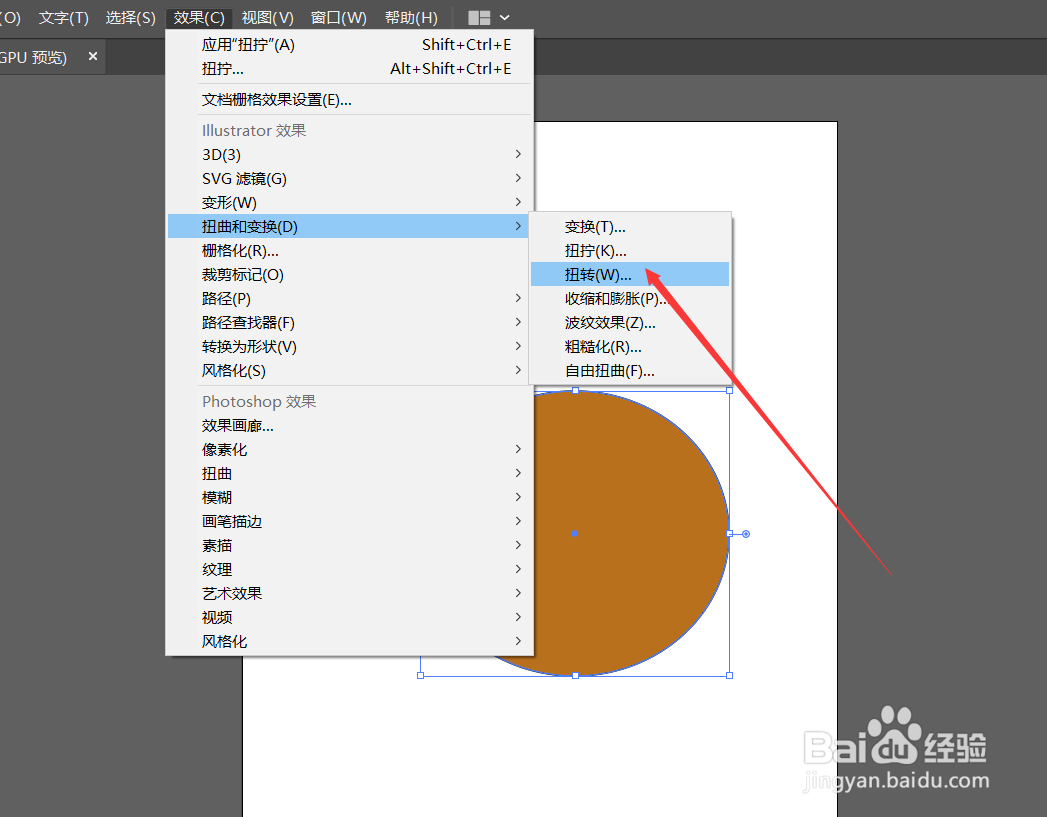Choose 粗糙化(R)... in the submenu
Image resolution: width=1047 pixels, height=817 pixels.
click(630, 346)
